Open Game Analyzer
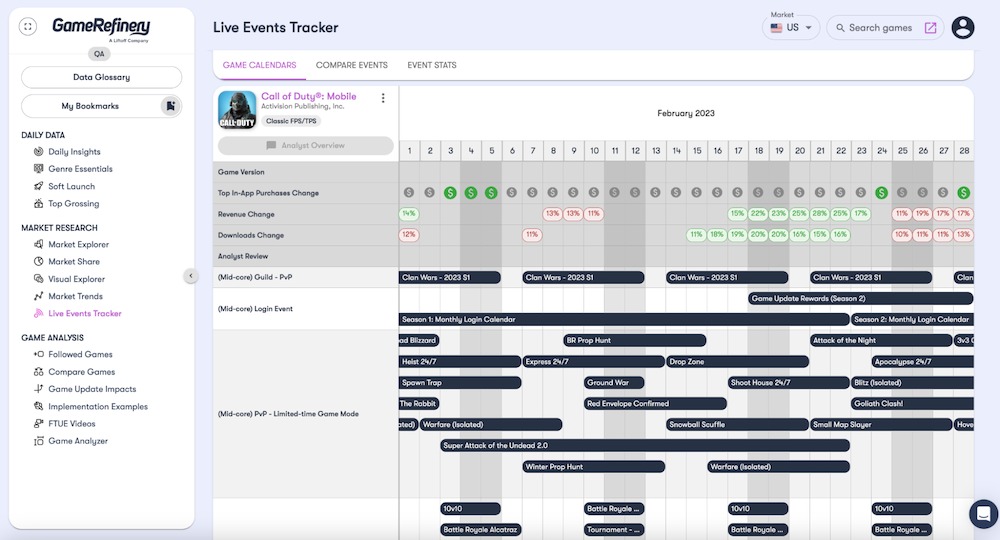Viewport: 1000px width, 540px height. (78, 441)
